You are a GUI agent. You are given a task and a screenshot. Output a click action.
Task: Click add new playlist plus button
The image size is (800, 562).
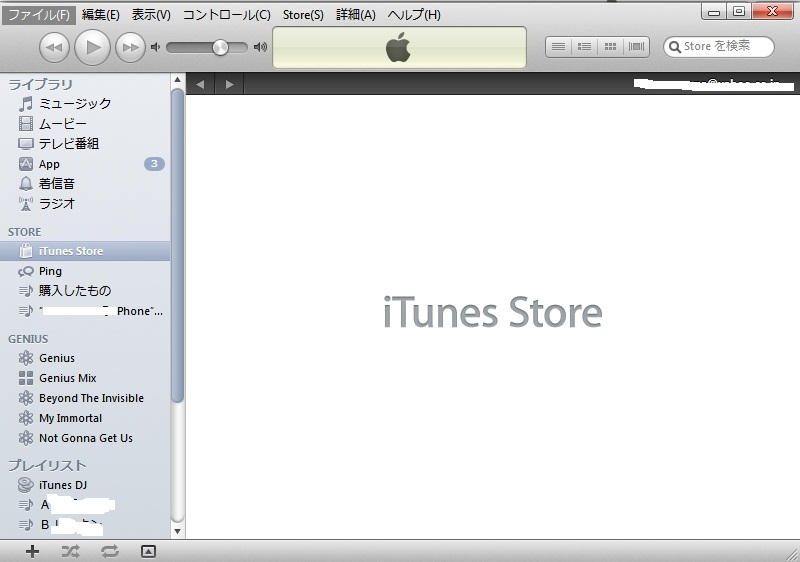(x=32, y=551)
